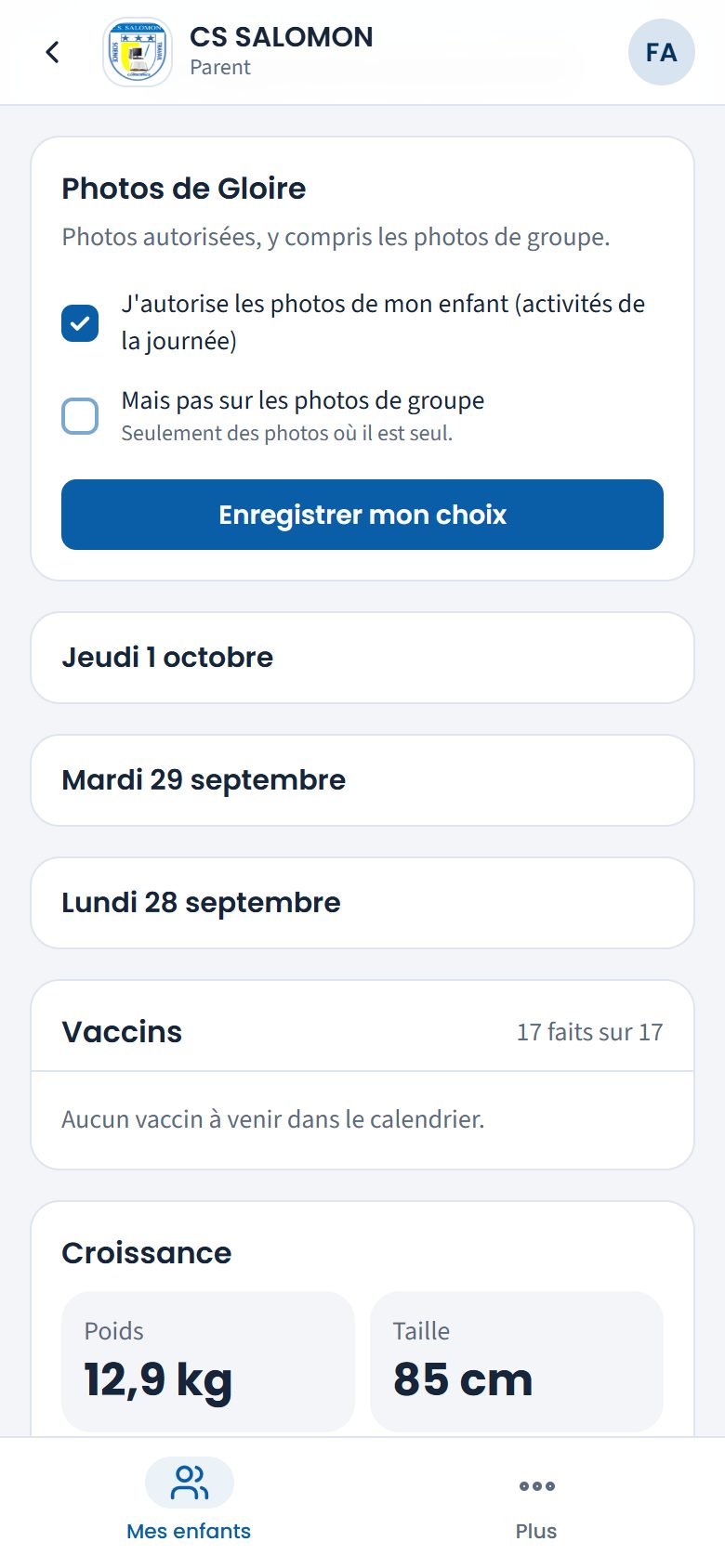Uncheck the photo authorization checkbox
This screenshot has height=1568, width=725.
80,323
